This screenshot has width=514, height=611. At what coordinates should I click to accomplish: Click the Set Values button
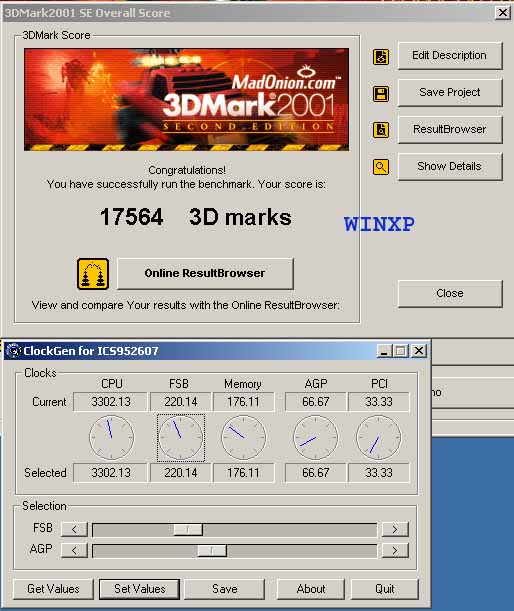[x=140, y=589]
